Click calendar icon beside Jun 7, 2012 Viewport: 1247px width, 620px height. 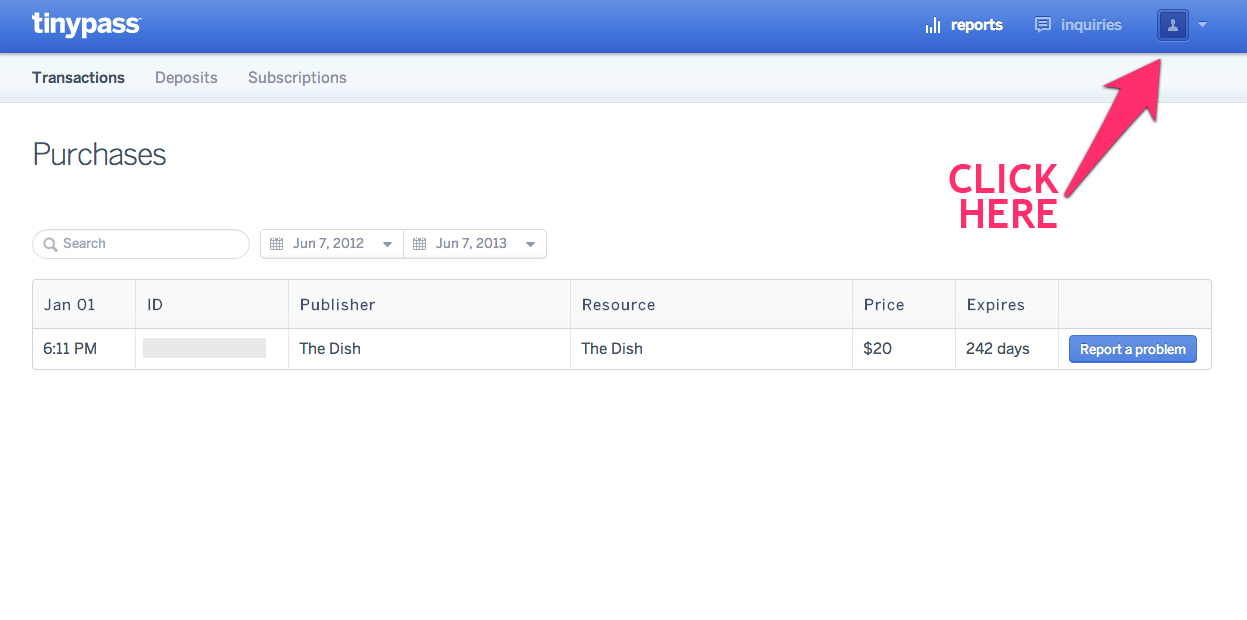click(277, 244)
